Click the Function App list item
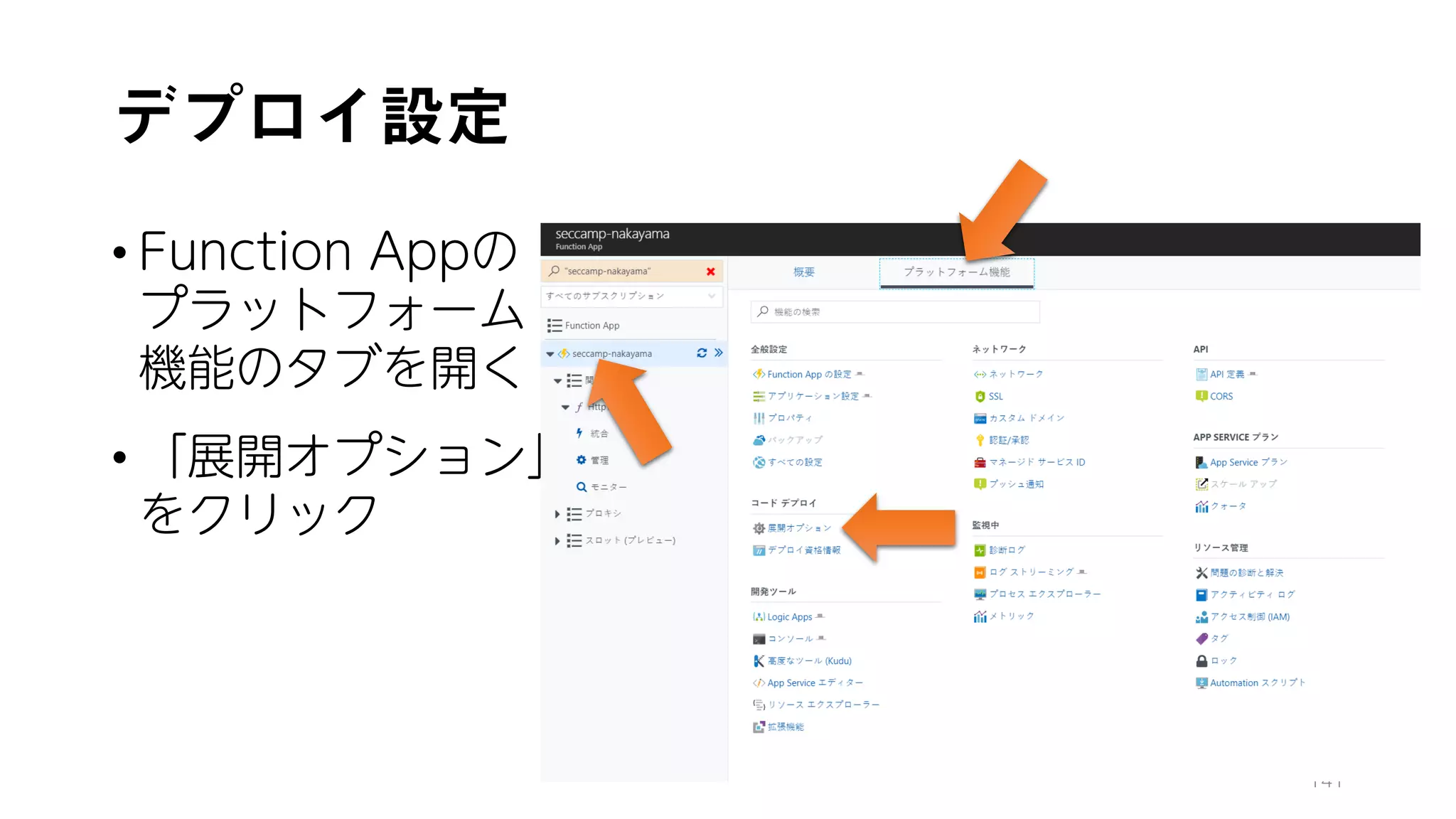Screen dimensions: 1456x819 tap(592, 326)
